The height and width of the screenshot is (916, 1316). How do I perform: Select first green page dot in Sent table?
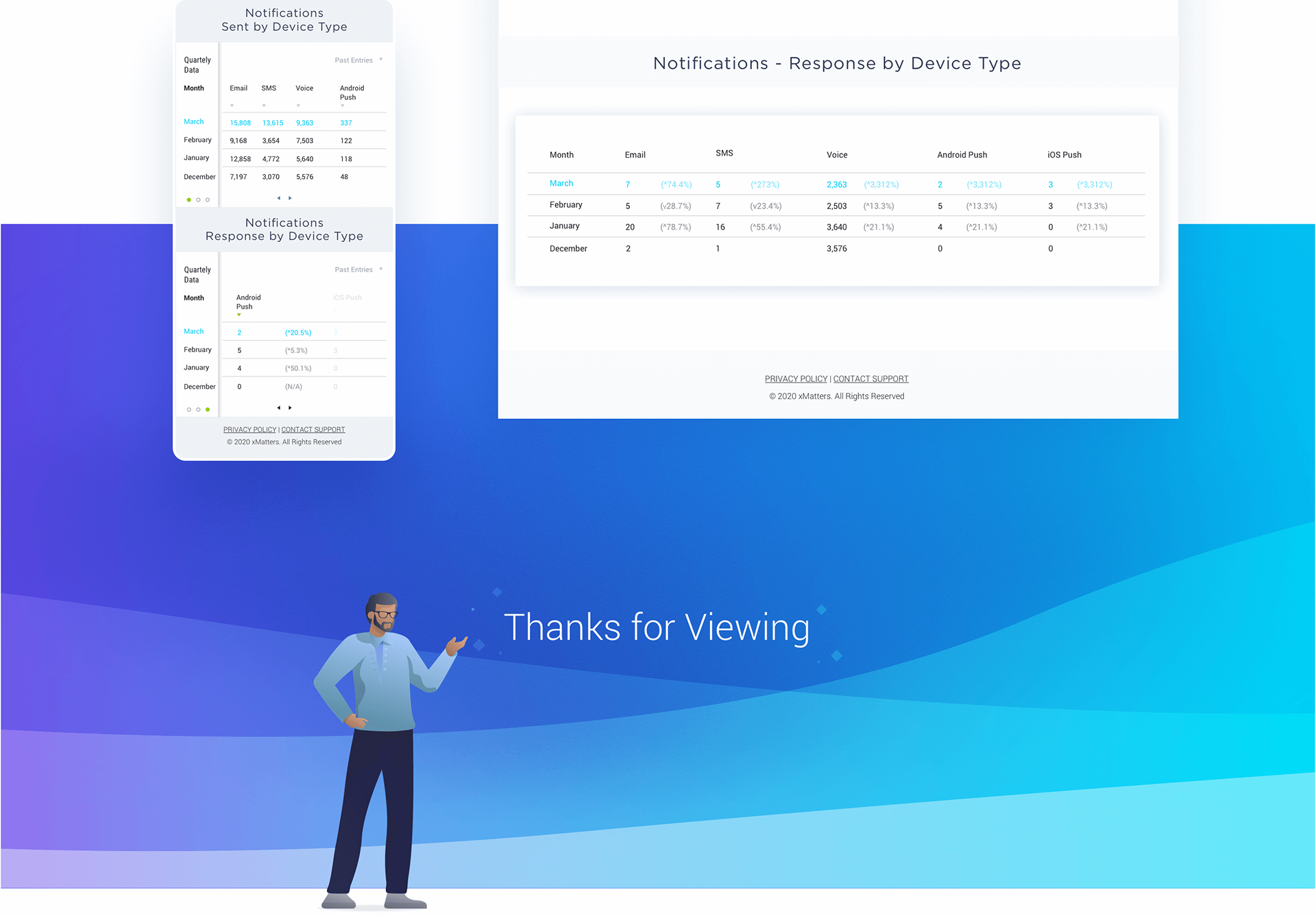189,200
